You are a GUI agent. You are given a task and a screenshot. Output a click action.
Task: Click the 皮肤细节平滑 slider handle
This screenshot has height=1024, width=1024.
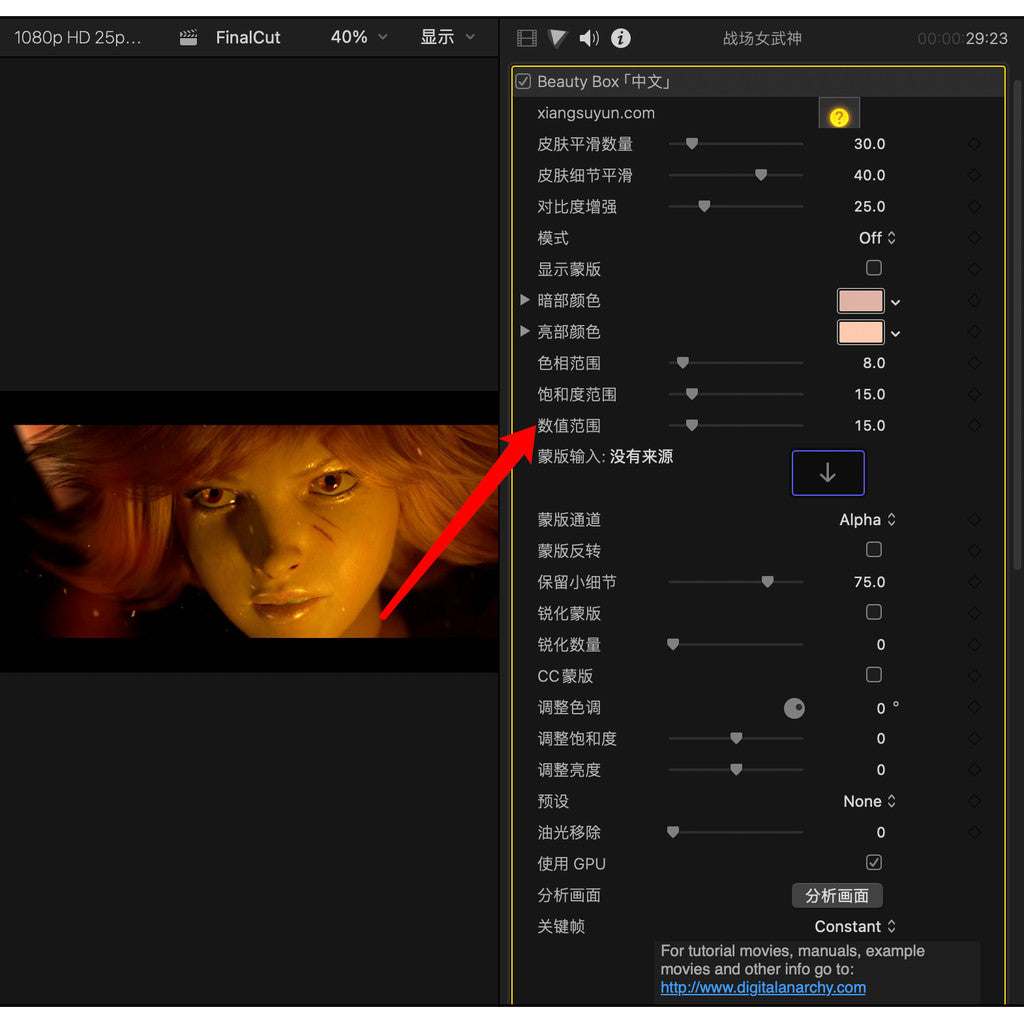tap(761, 175)
